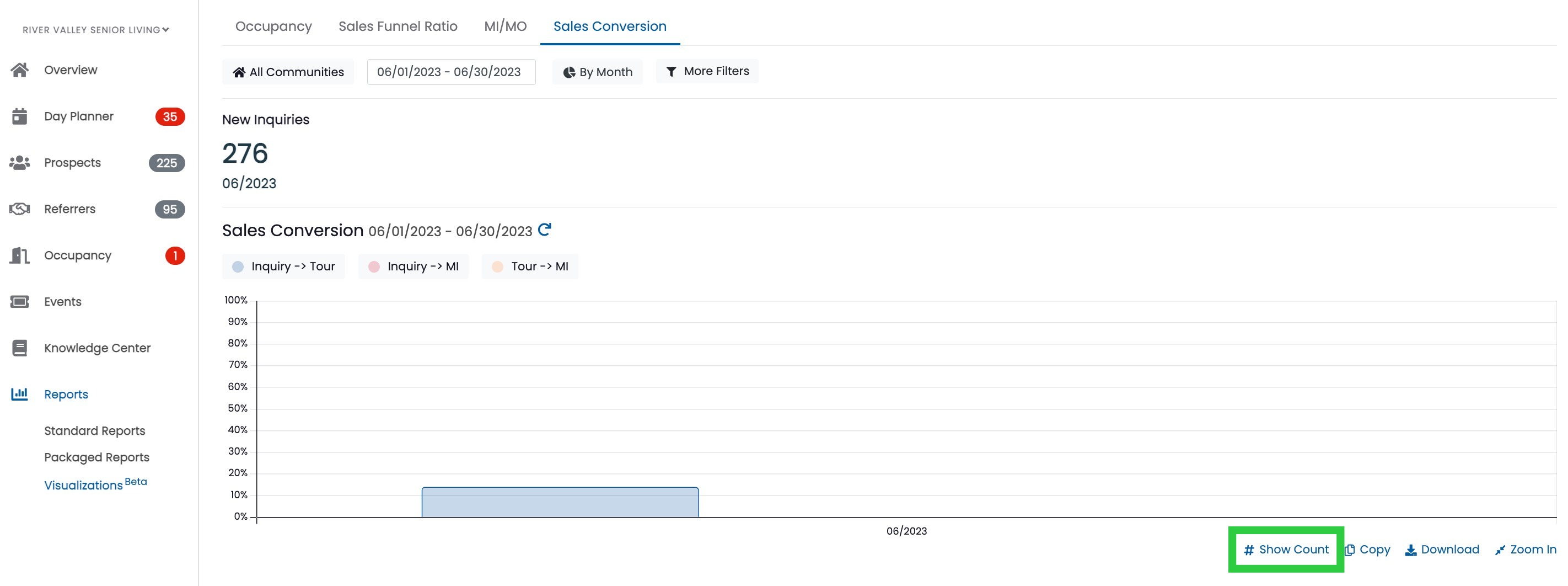
Task: Click Zoom In on the chart
Action: tap(1526, 550)
